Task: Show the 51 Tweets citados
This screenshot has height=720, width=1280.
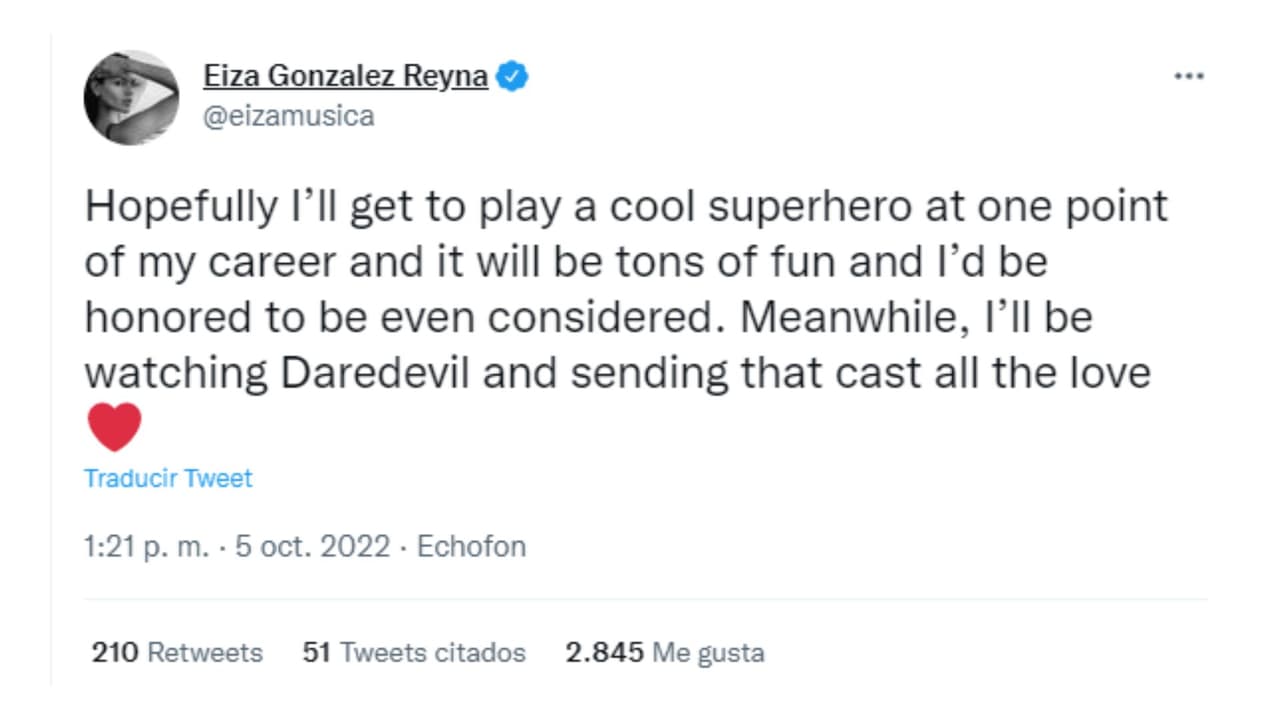Action: point(413,653)
